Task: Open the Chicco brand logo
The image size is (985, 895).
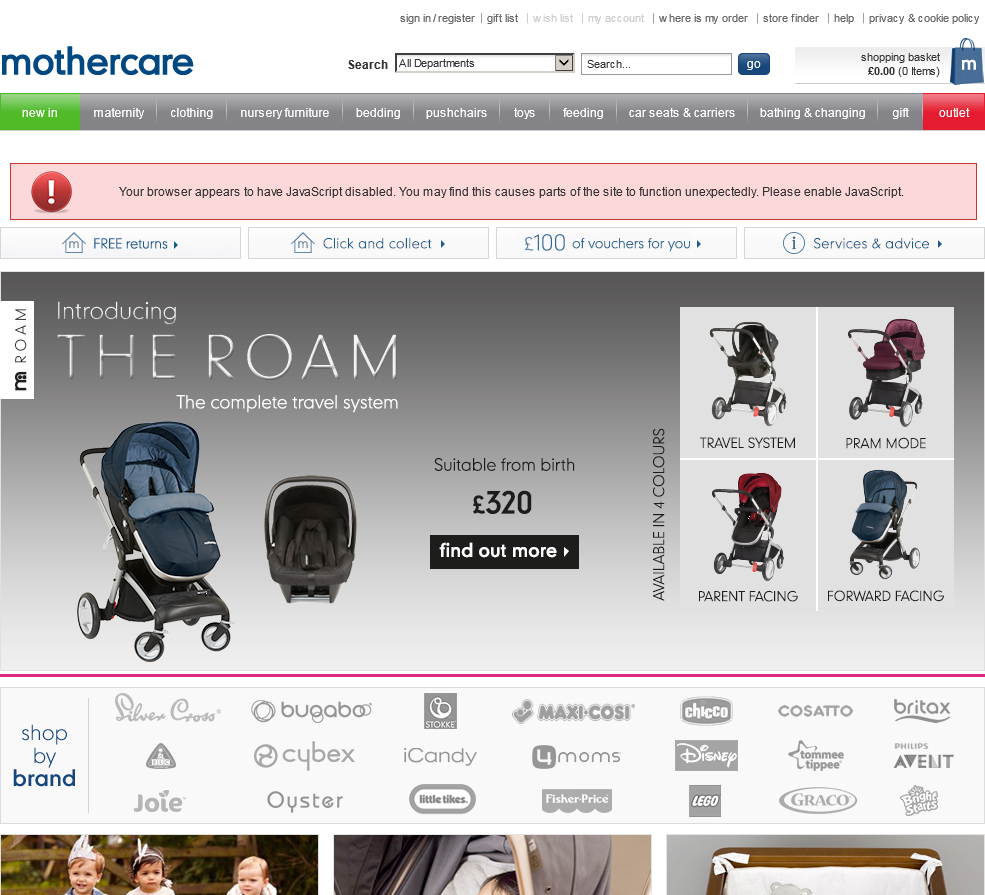Action: pyautogui.click(x=706, y=711)
